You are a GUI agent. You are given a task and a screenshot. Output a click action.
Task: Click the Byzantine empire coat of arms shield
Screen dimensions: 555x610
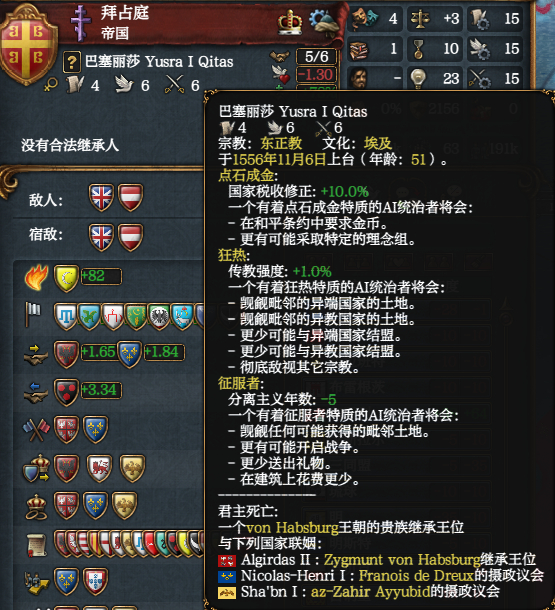coord(27,45)
